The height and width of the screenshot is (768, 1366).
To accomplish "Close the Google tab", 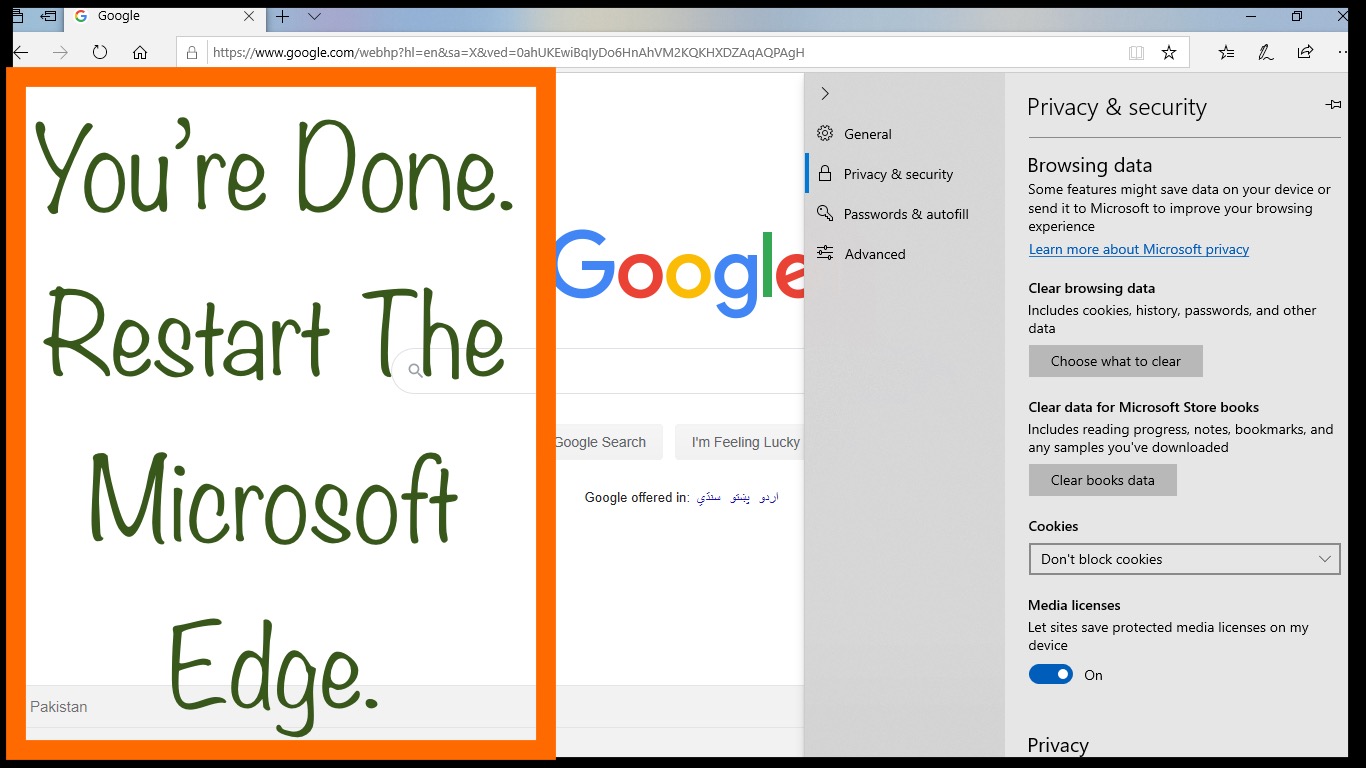I will click(x=250, y=16).
